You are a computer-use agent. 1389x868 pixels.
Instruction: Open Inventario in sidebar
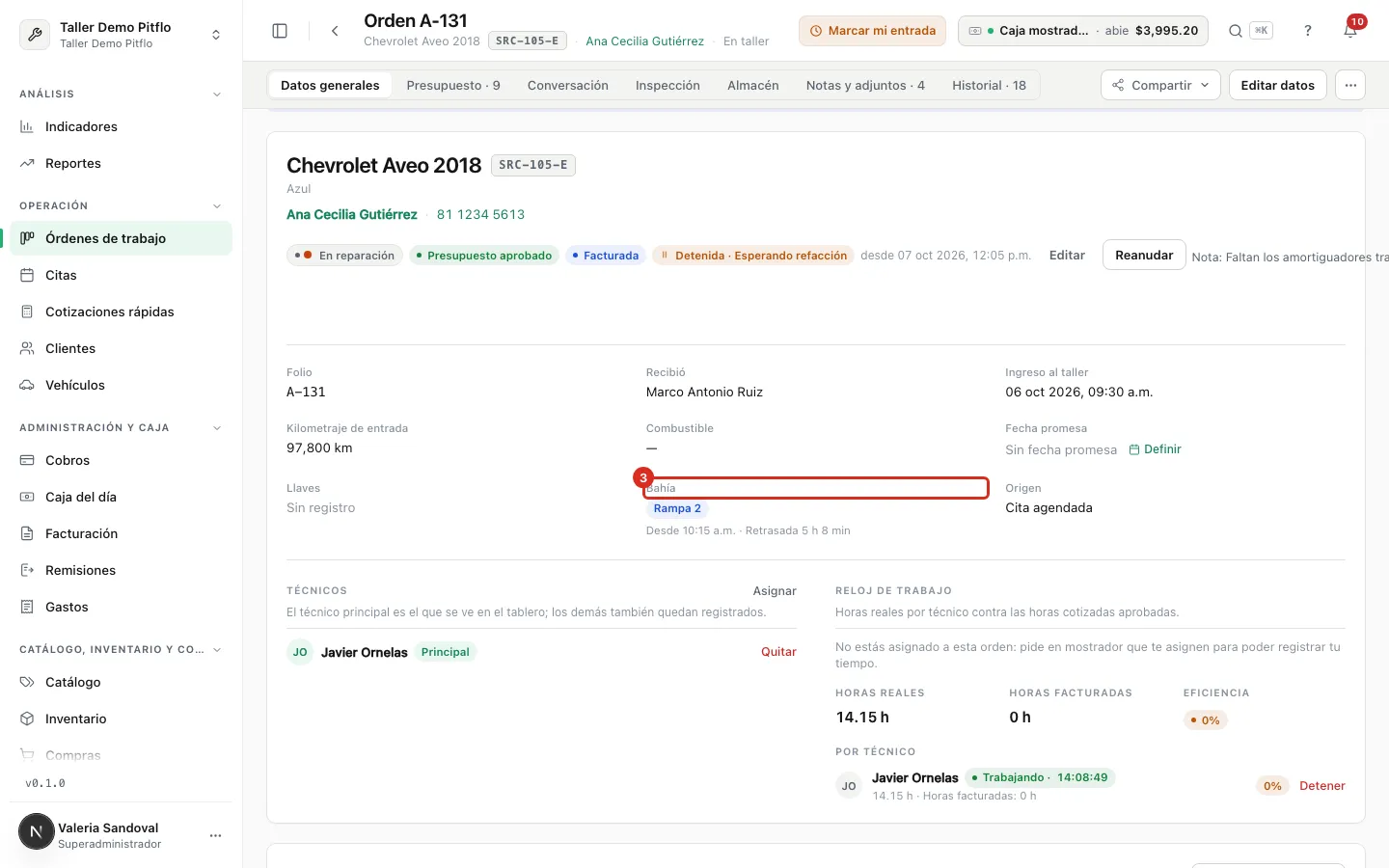click(121, 719)
